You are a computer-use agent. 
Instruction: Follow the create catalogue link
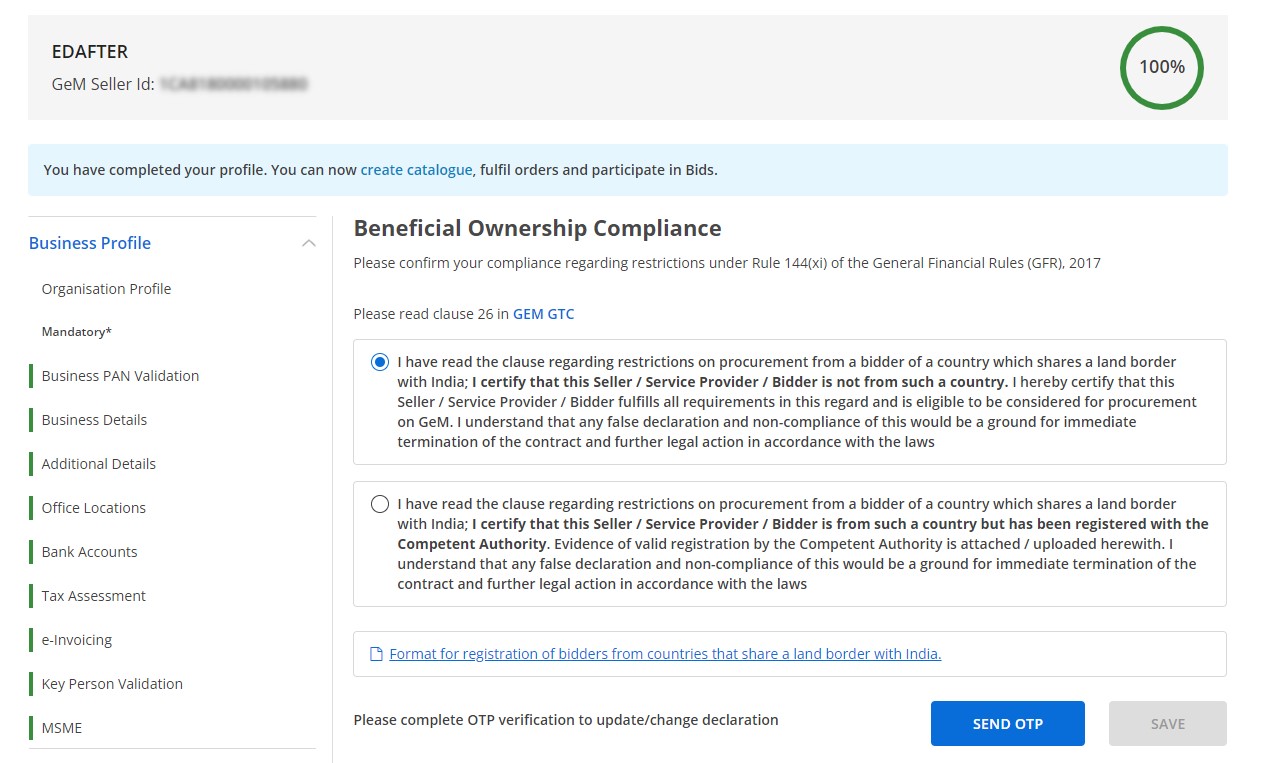[416, 170]
